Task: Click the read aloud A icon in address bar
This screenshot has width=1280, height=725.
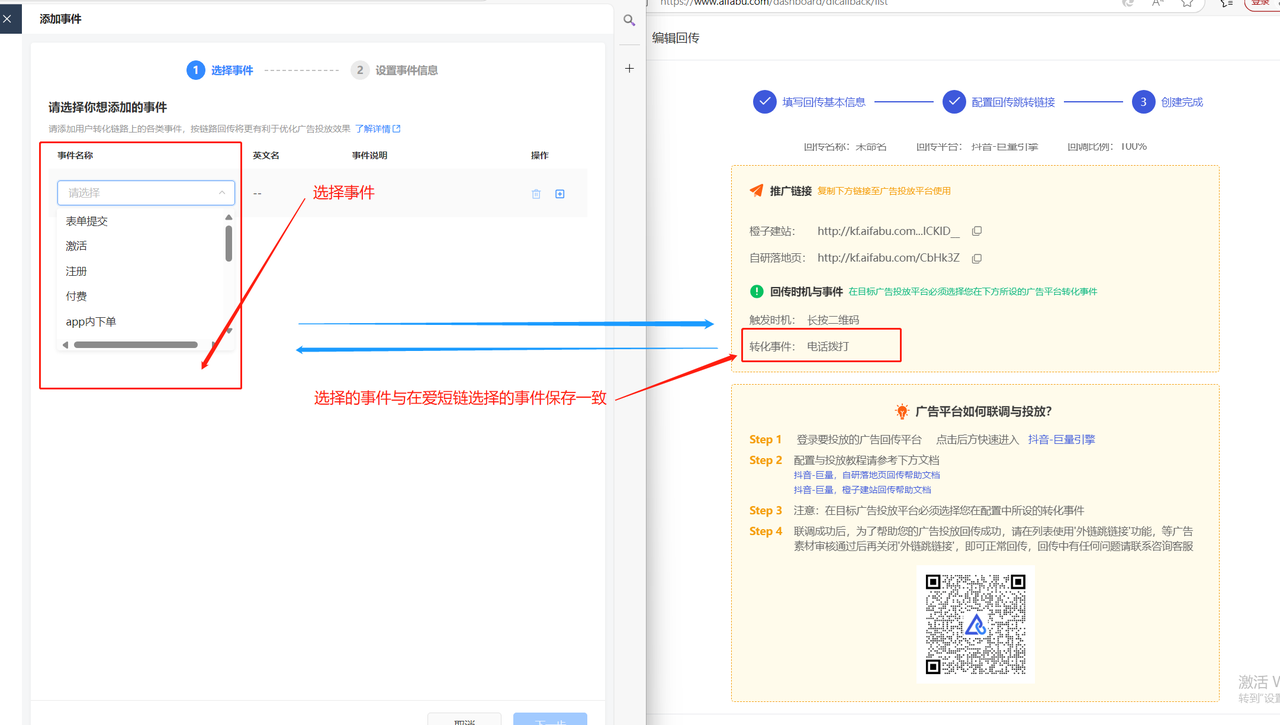Action: (1158, 3)
